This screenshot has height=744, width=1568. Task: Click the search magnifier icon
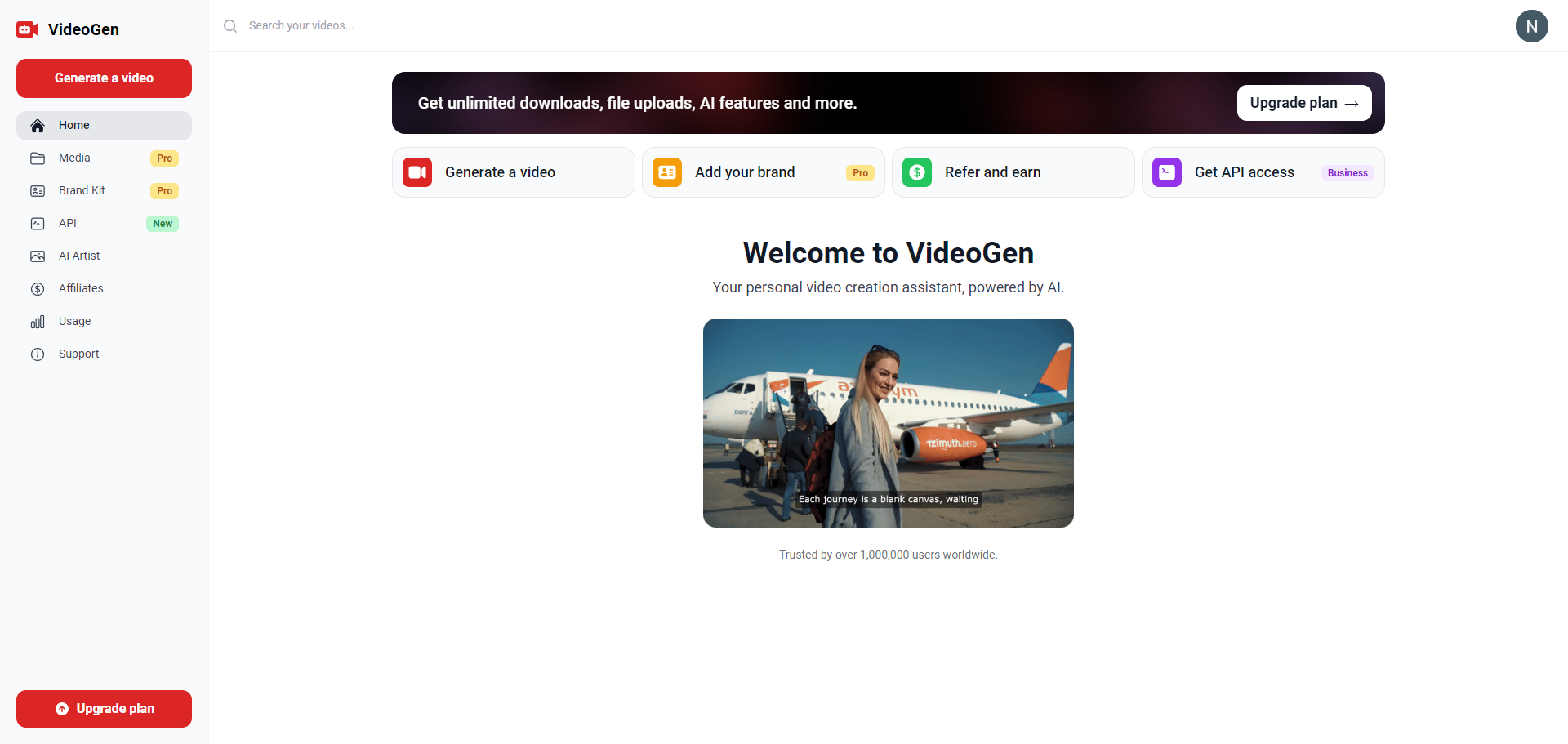point(230,26)
